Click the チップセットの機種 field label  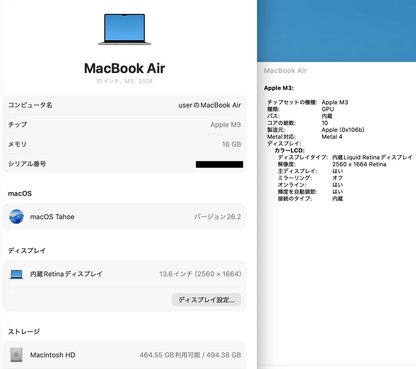pos(292,102)
